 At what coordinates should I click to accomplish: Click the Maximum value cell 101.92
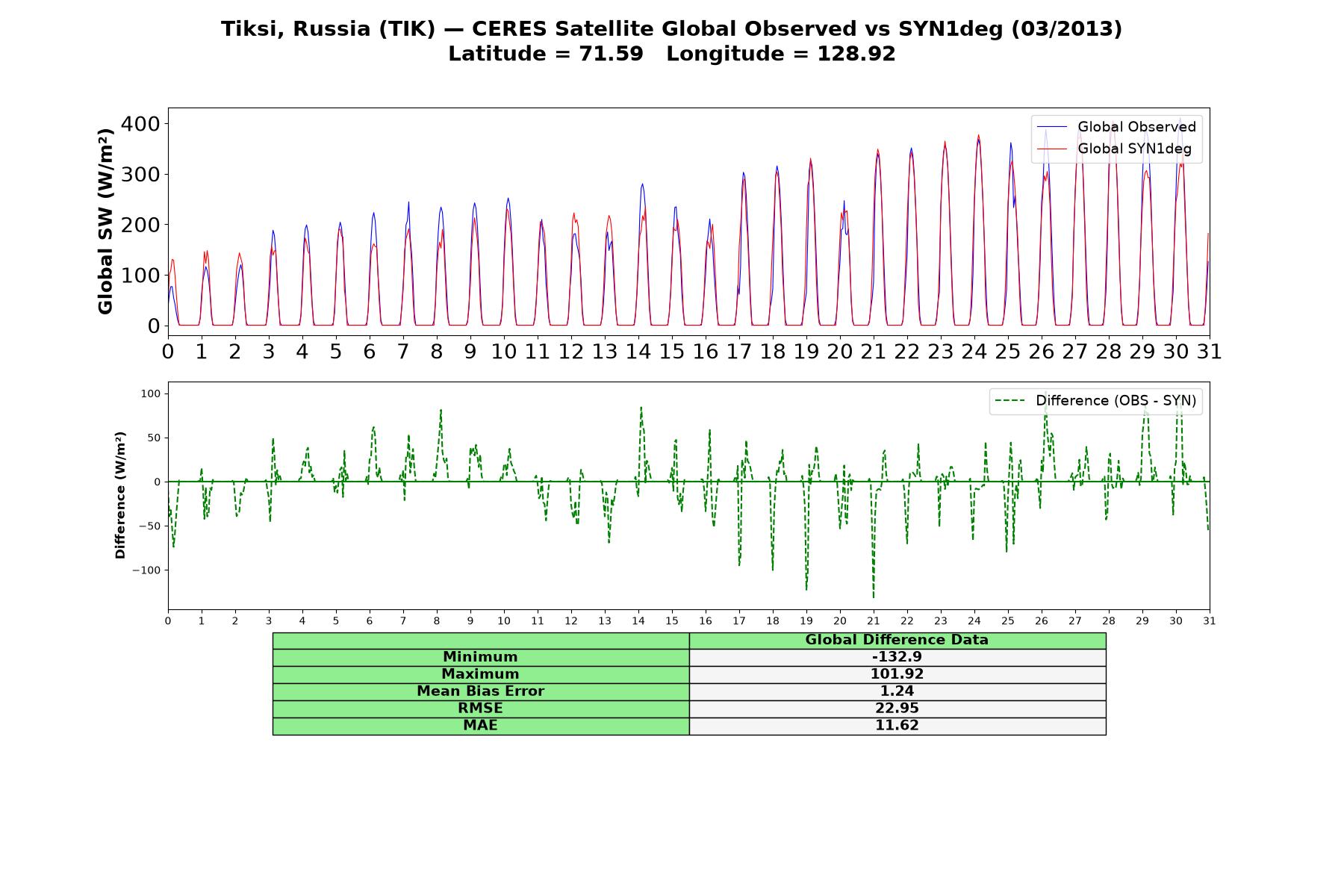(x=897, y=674)
